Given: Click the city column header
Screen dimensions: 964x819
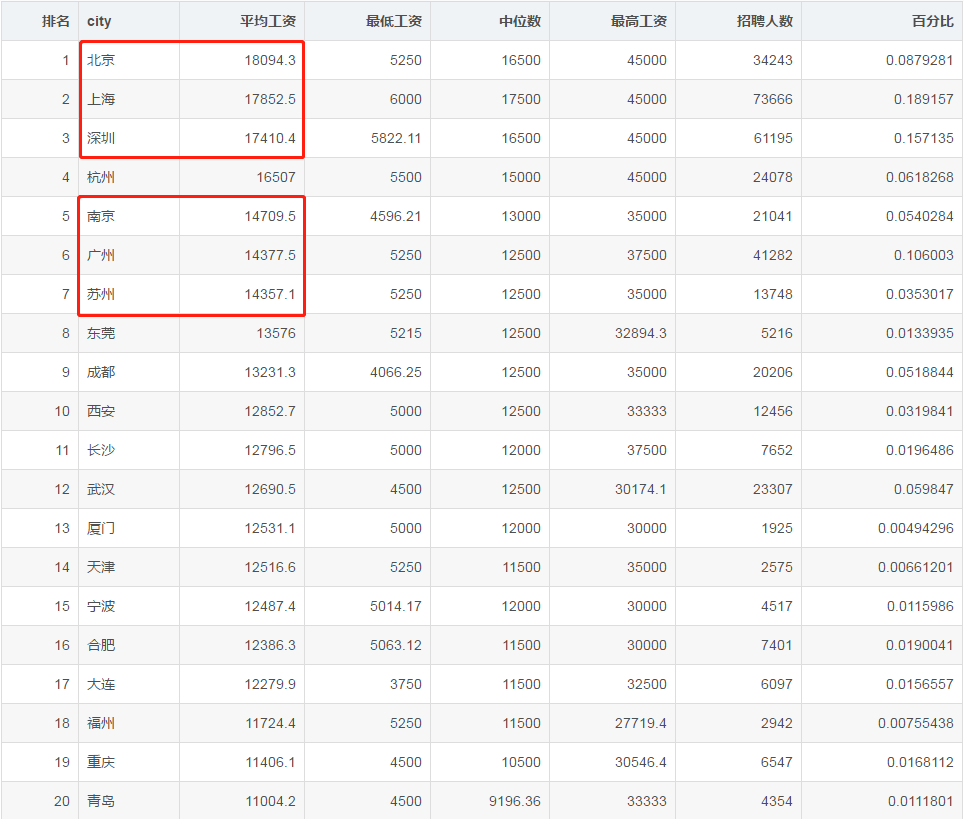Looking at the screenshot, I should [x=99, y=21].
